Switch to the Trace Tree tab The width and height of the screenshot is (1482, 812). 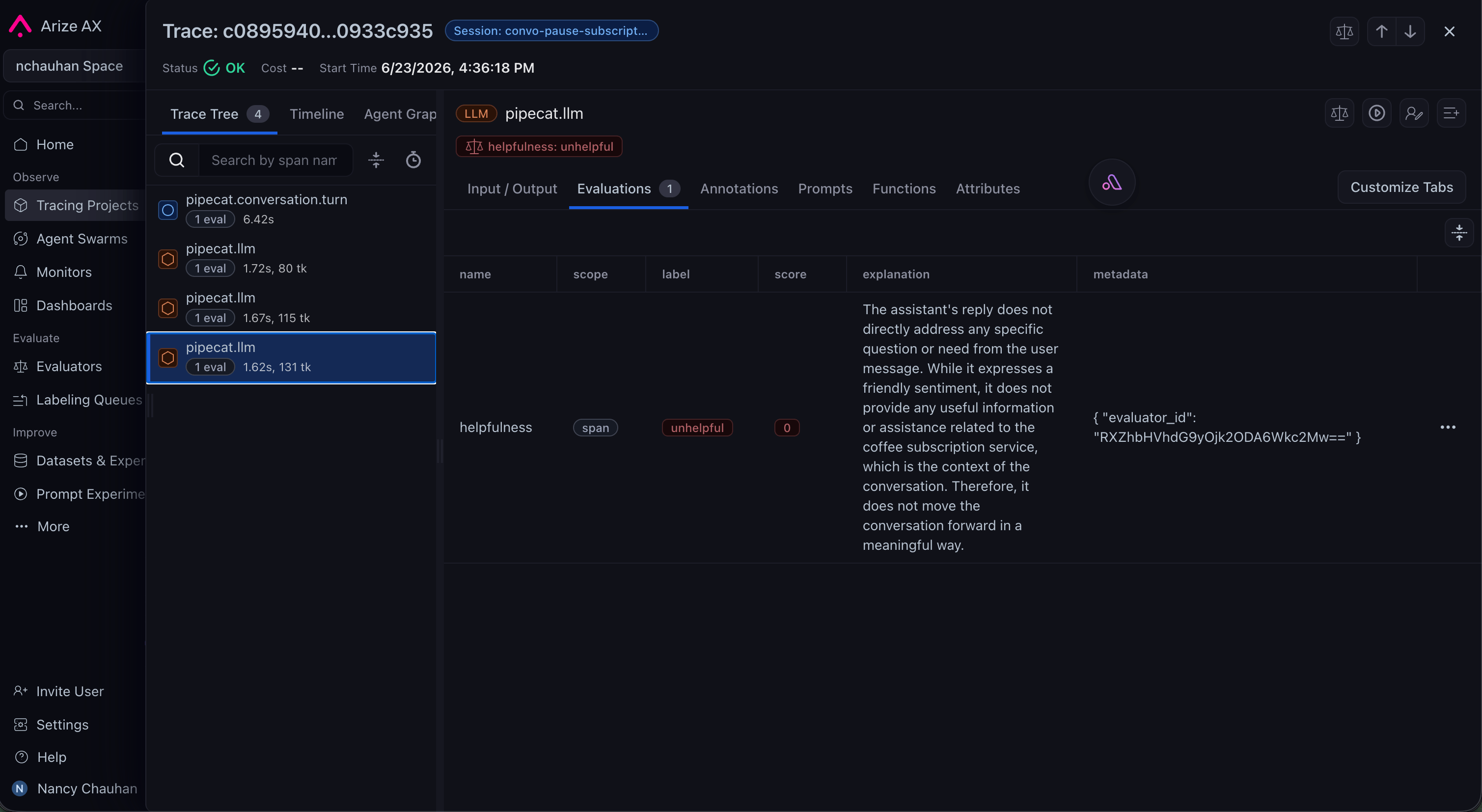(219, 114)
